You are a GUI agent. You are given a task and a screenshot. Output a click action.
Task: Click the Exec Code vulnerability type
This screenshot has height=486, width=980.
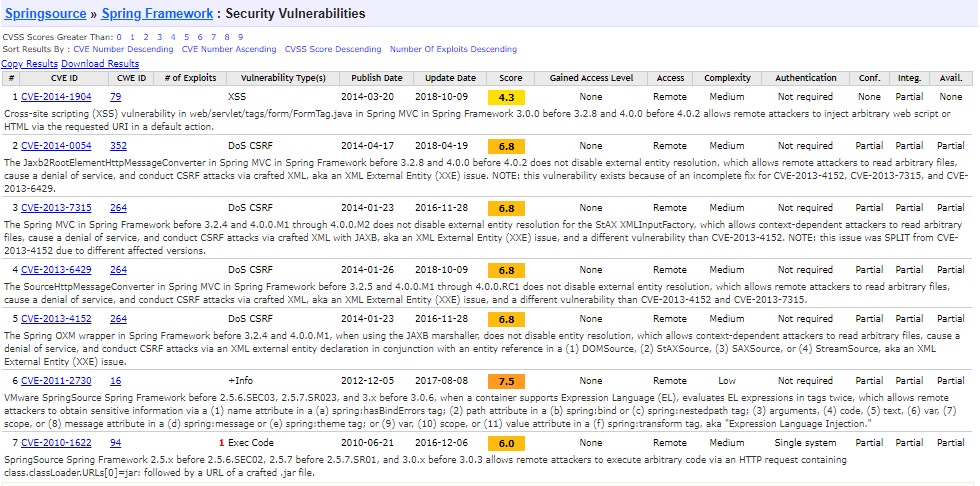pyautogui.click(x=251, y=442)
